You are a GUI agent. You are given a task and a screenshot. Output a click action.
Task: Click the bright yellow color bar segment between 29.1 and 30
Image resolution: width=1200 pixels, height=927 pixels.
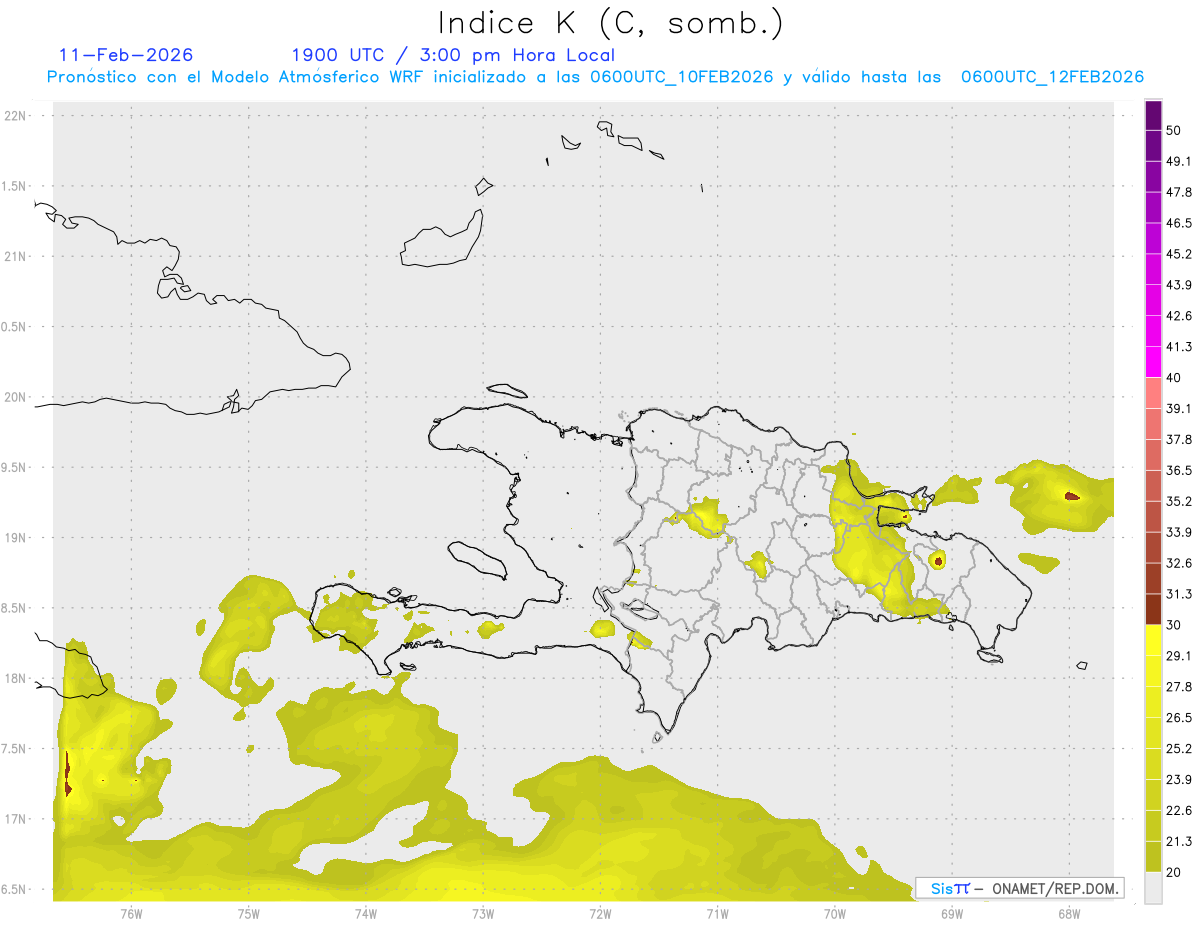pyautogui.click(x=1153, y=640)
